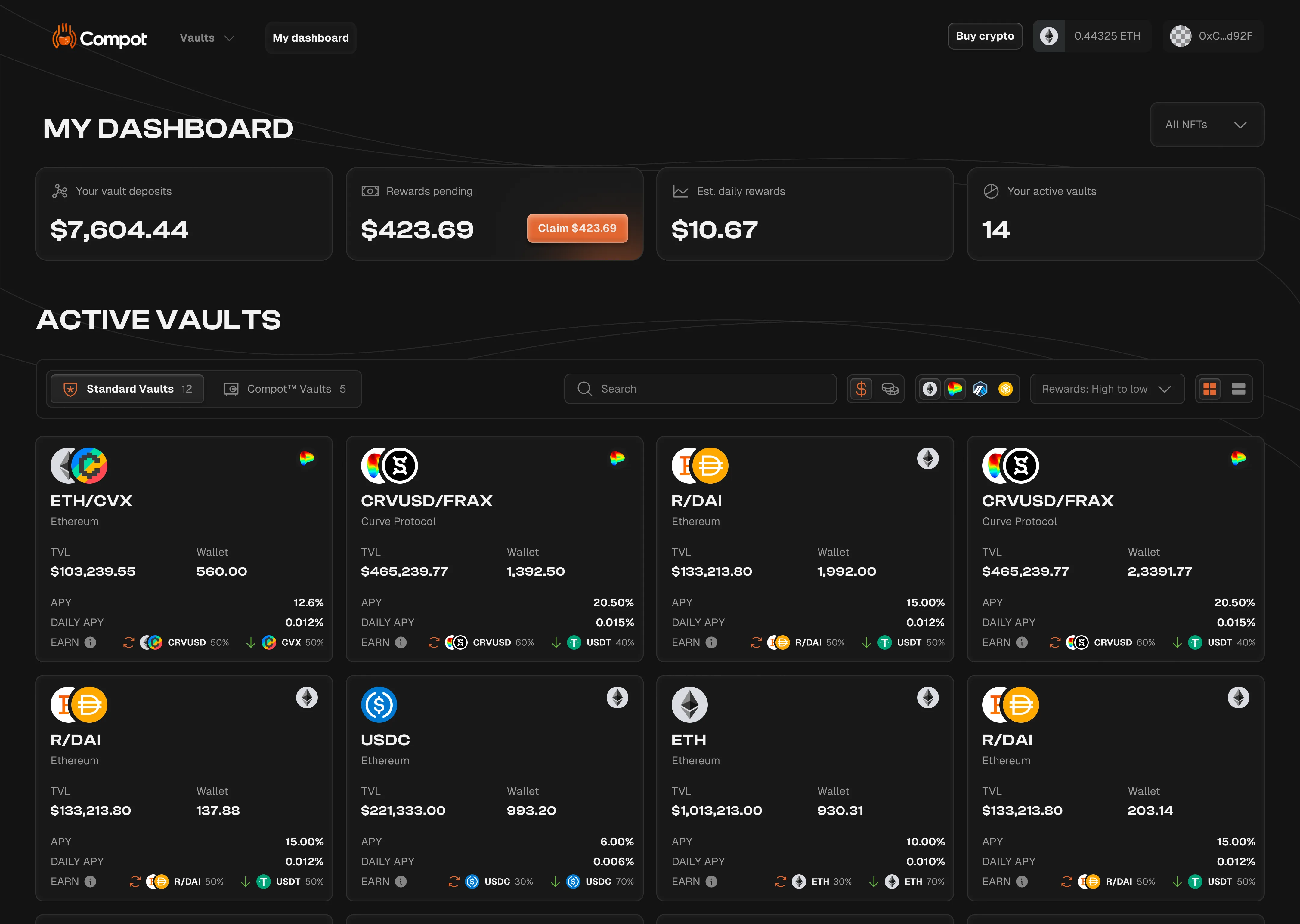Select the Curve chain filter icon
The image size is (1300, 924).
click(x=955, y=389)
